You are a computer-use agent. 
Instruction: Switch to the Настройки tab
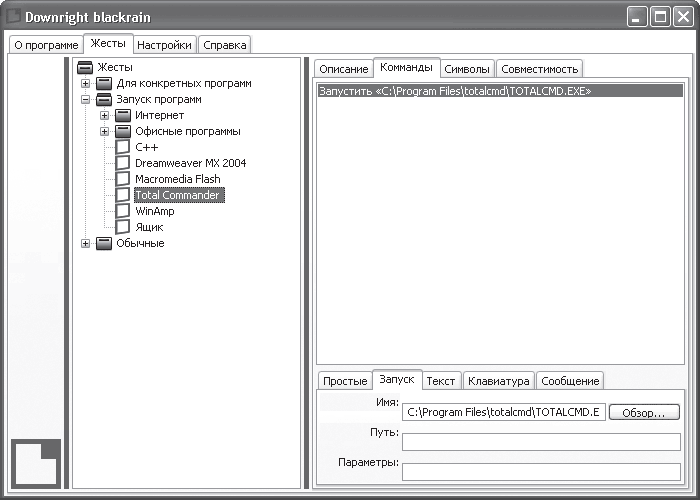(164, 45)
